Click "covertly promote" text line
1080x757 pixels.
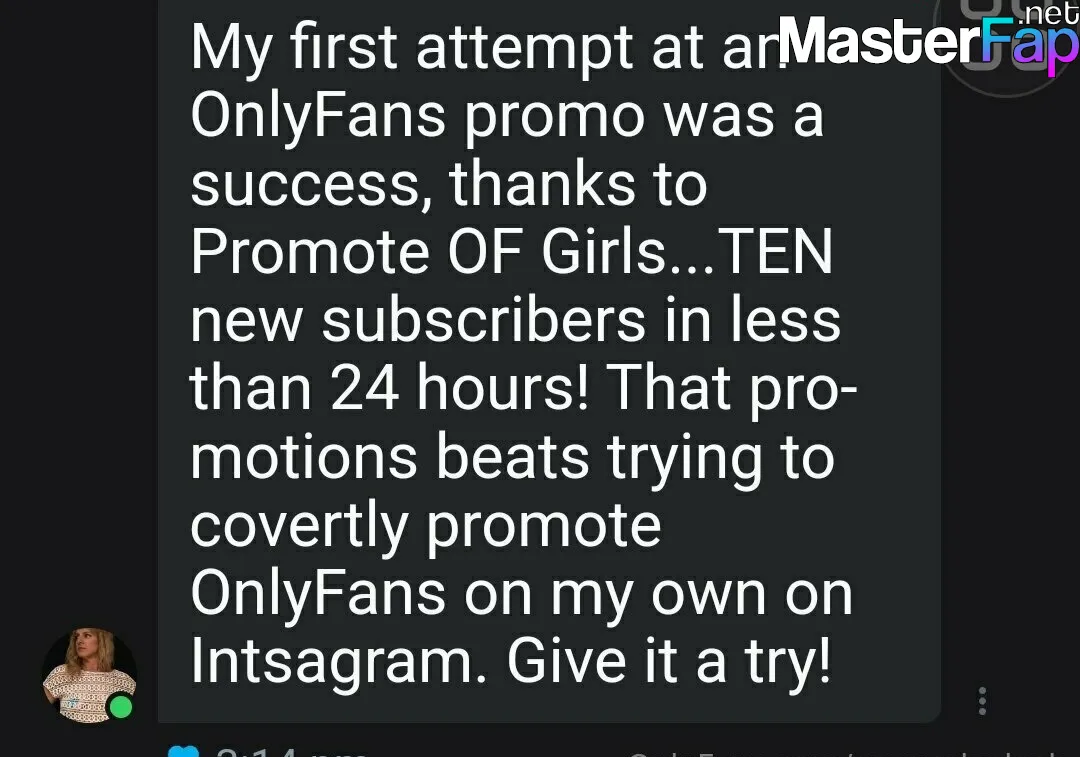point(426,526)
